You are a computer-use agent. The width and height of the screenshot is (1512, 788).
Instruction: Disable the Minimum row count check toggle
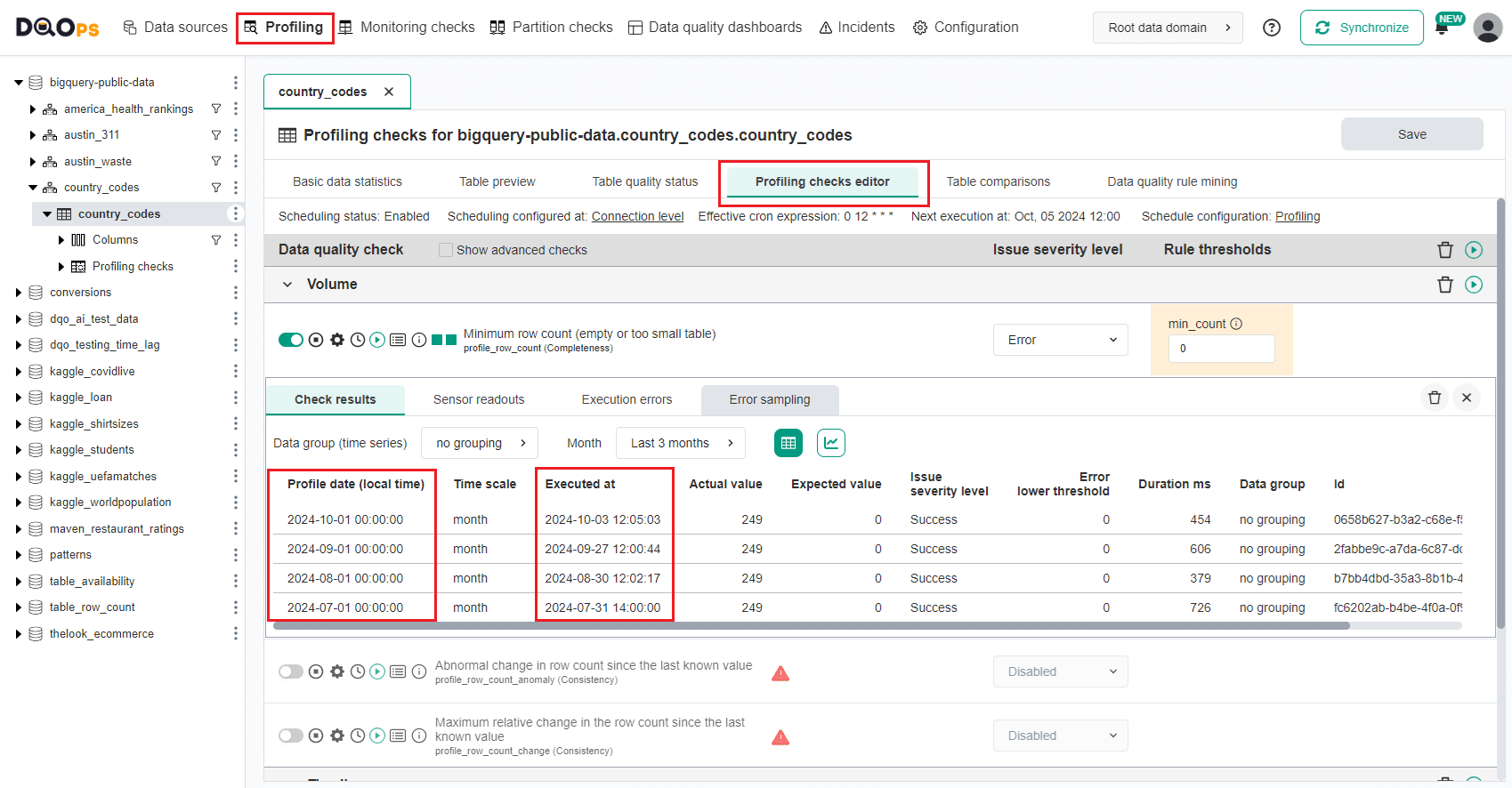(x=290, y=340)
